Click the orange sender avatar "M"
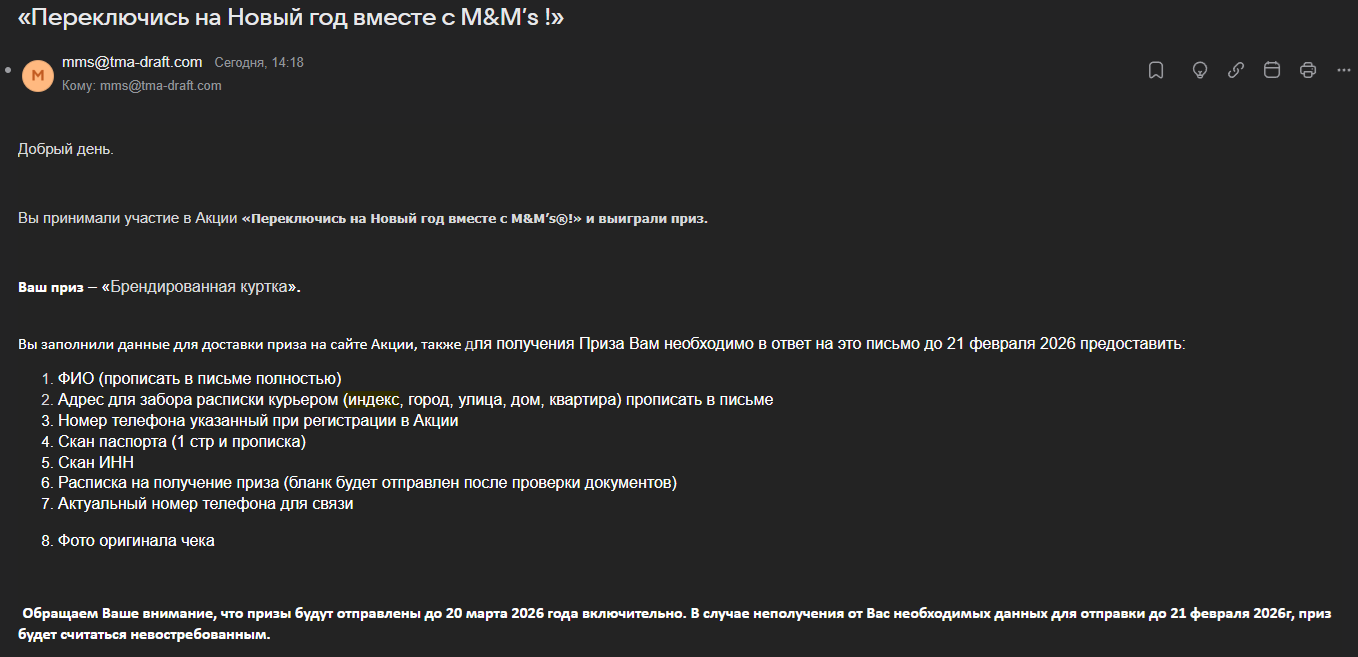1358x657 pixels. point(38,75)
